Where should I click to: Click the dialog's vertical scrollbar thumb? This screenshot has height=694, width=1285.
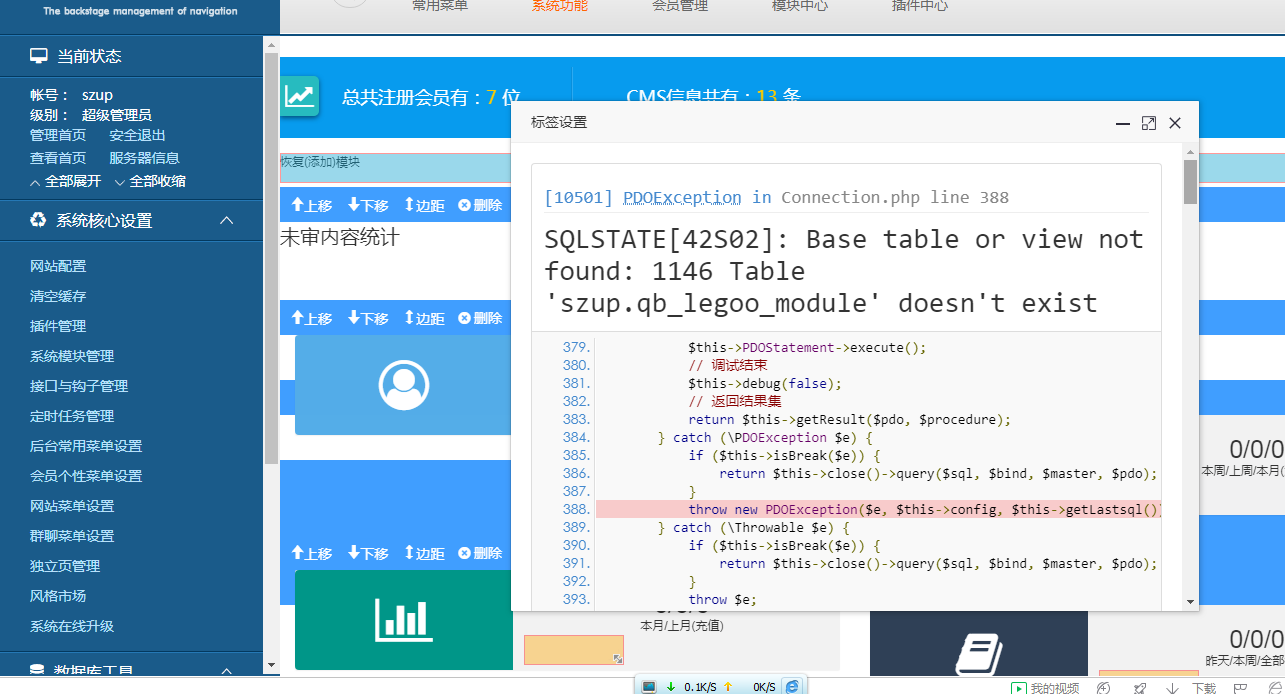tap(1190, 181)
